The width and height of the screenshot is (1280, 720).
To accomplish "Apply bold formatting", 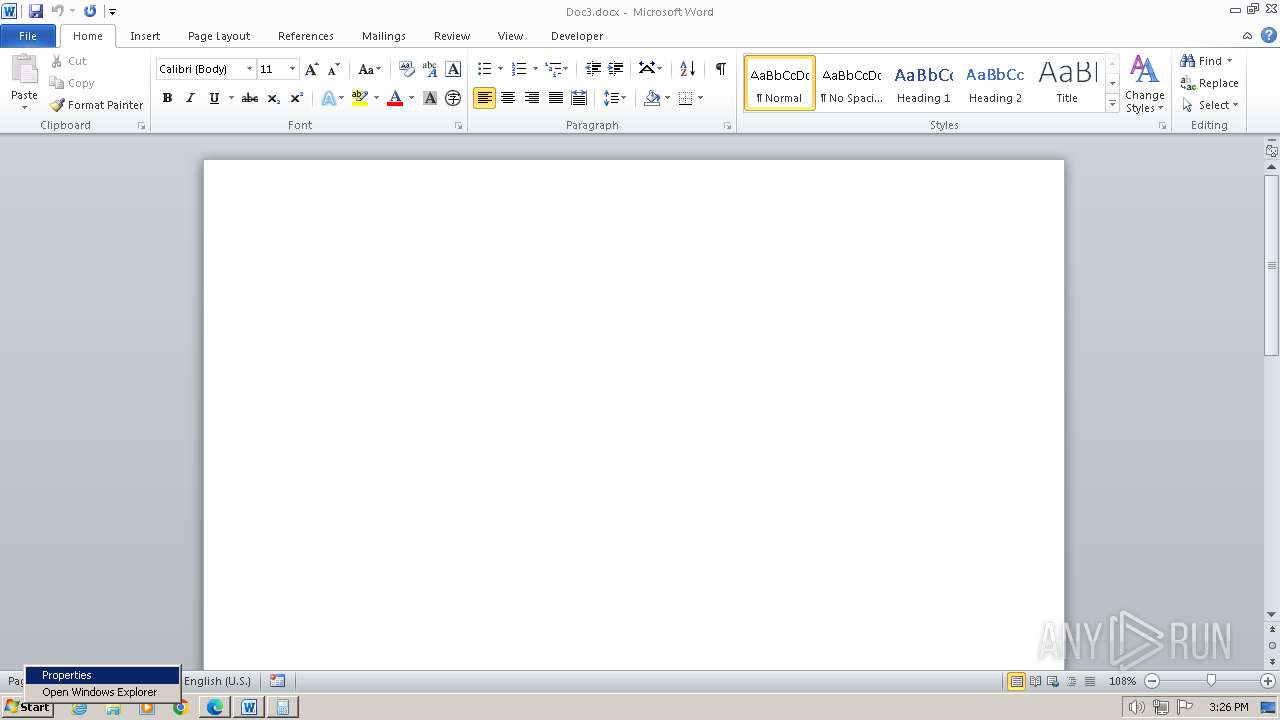I will (x=167, y=98).
